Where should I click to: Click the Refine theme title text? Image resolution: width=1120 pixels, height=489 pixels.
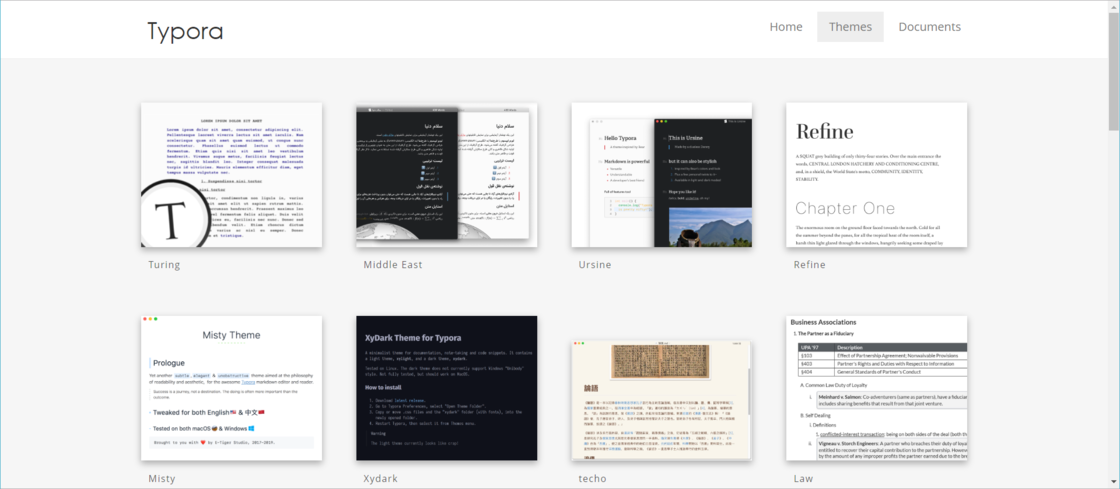coord(809,265)
